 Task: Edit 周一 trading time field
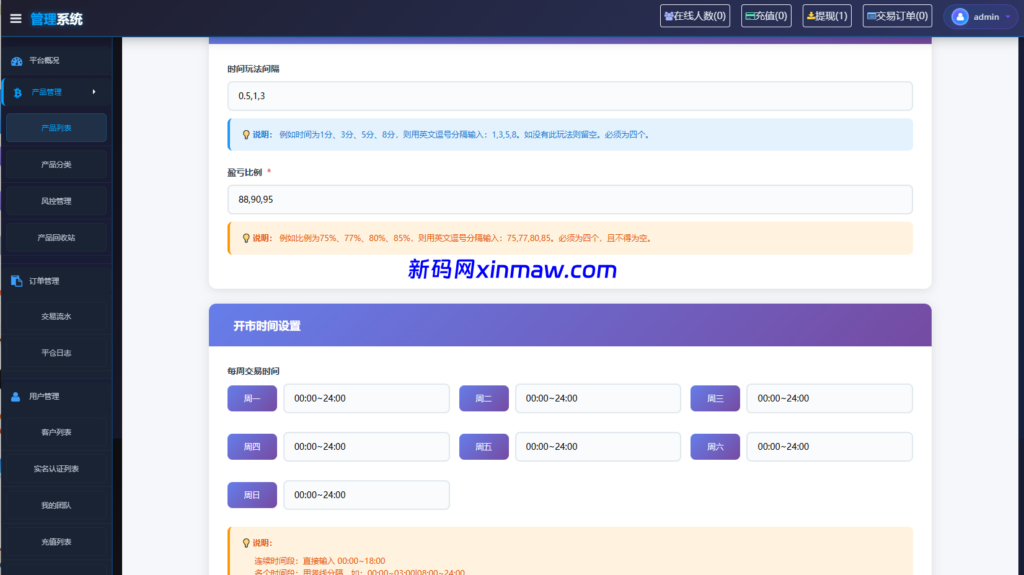coord(366,399)
